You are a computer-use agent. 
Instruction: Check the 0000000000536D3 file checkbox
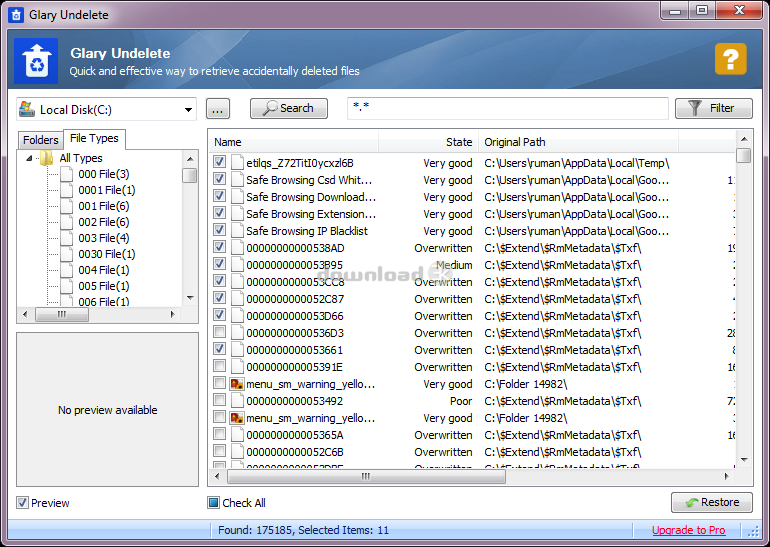tap(219, 331)
